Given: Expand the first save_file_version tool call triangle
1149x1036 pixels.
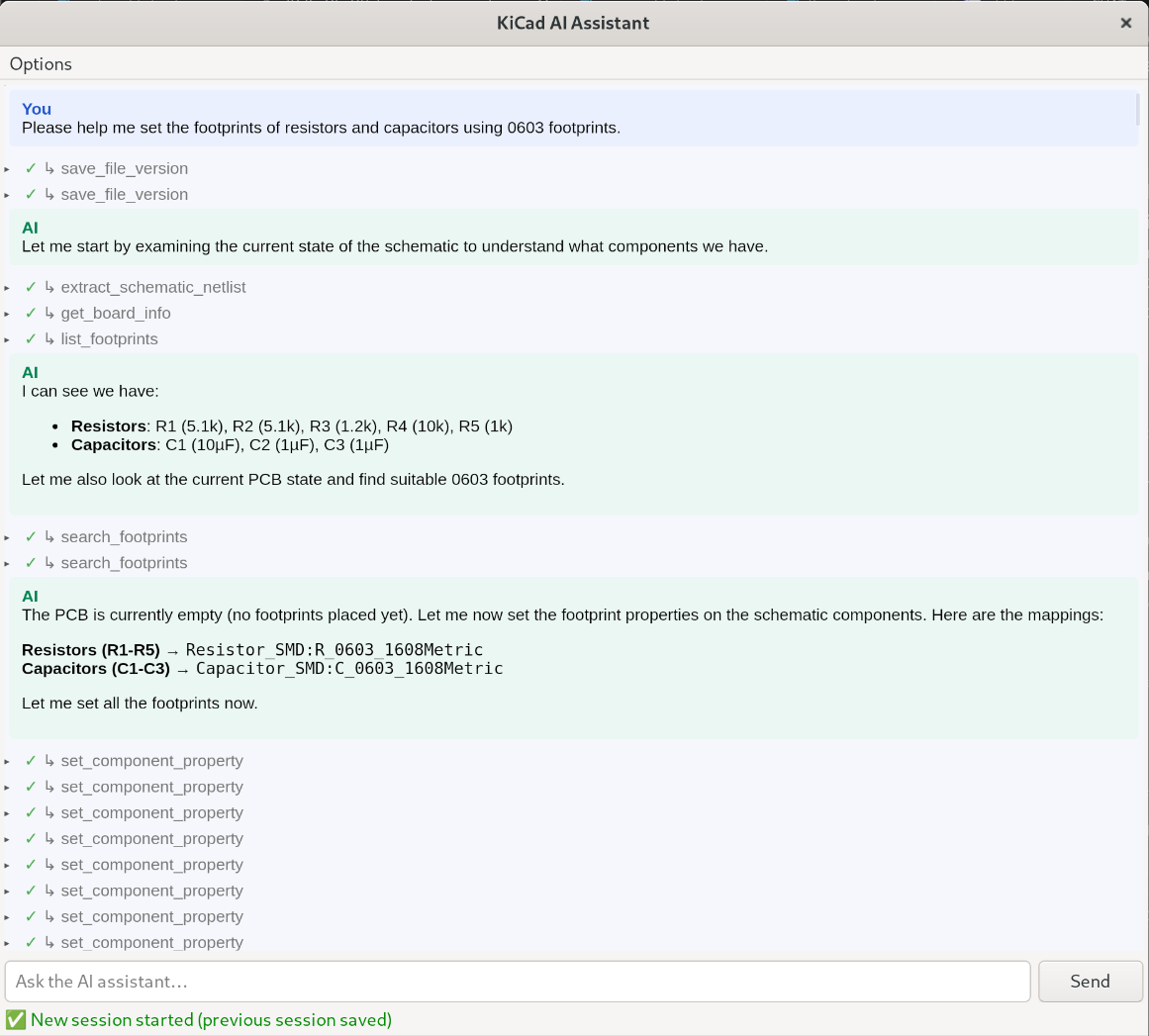Looking at the screenshot, I should coord(7,169).
